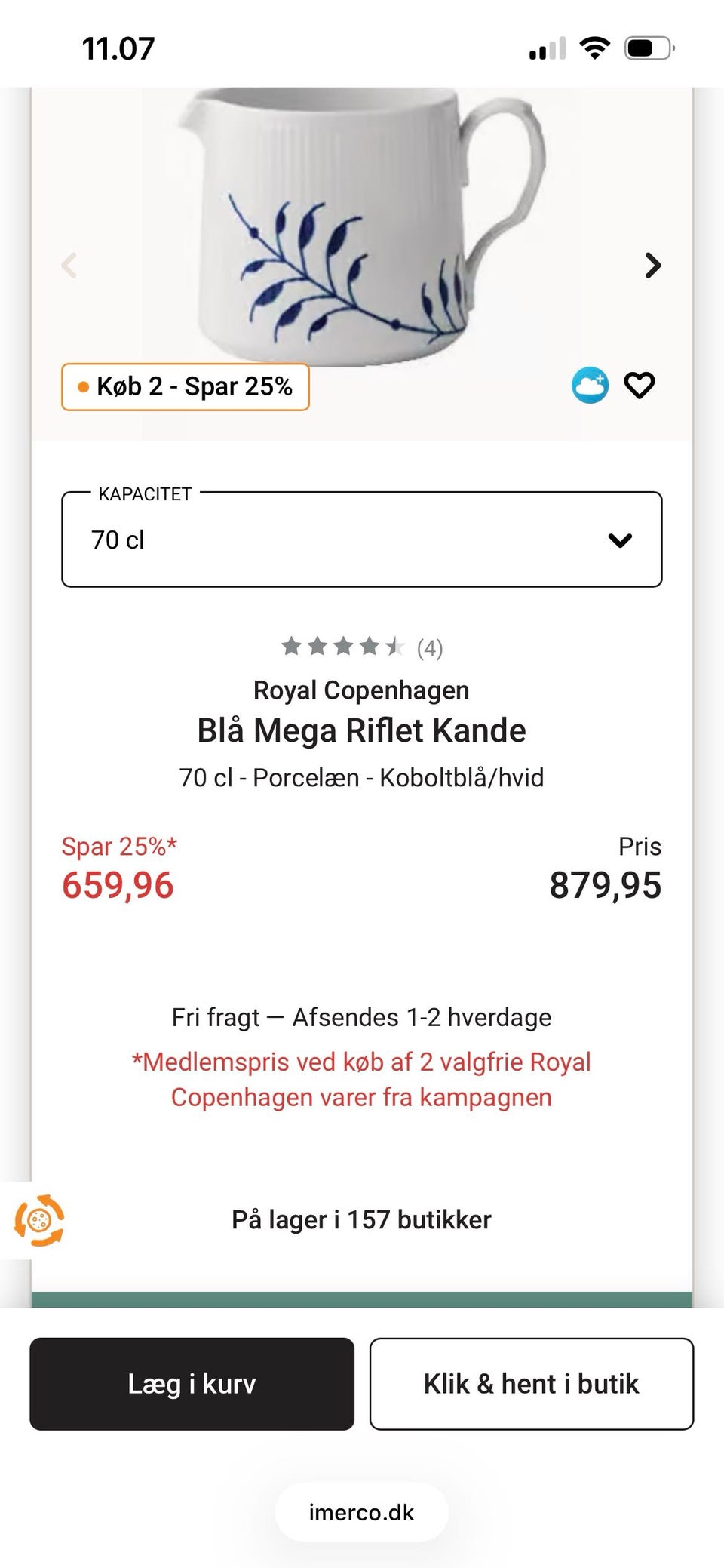724x1568 pixels.
Task: Tap På lager i 157 butikker
Action: [x=361, y=1220]
